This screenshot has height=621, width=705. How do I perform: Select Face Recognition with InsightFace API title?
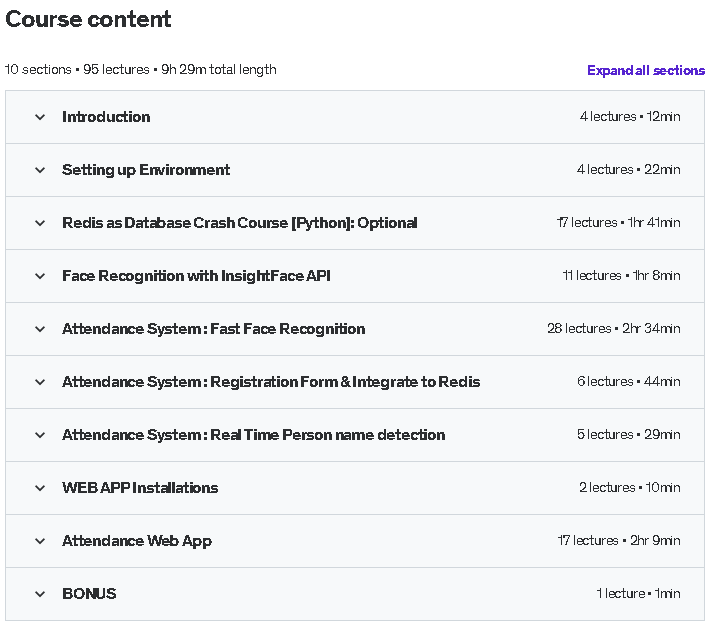[x=196, y=276]
